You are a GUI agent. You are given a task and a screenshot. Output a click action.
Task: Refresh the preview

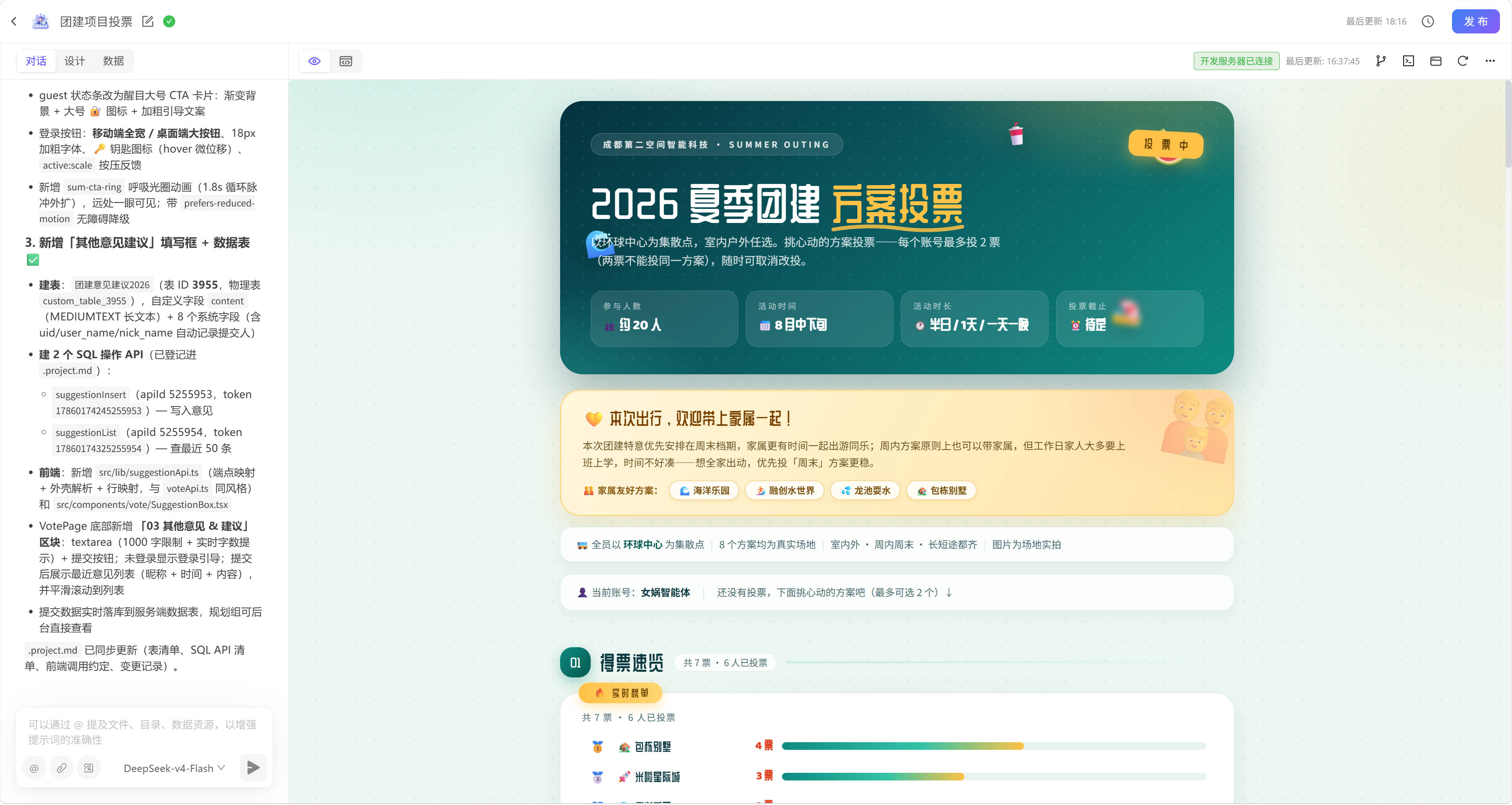coord(1463,61)
